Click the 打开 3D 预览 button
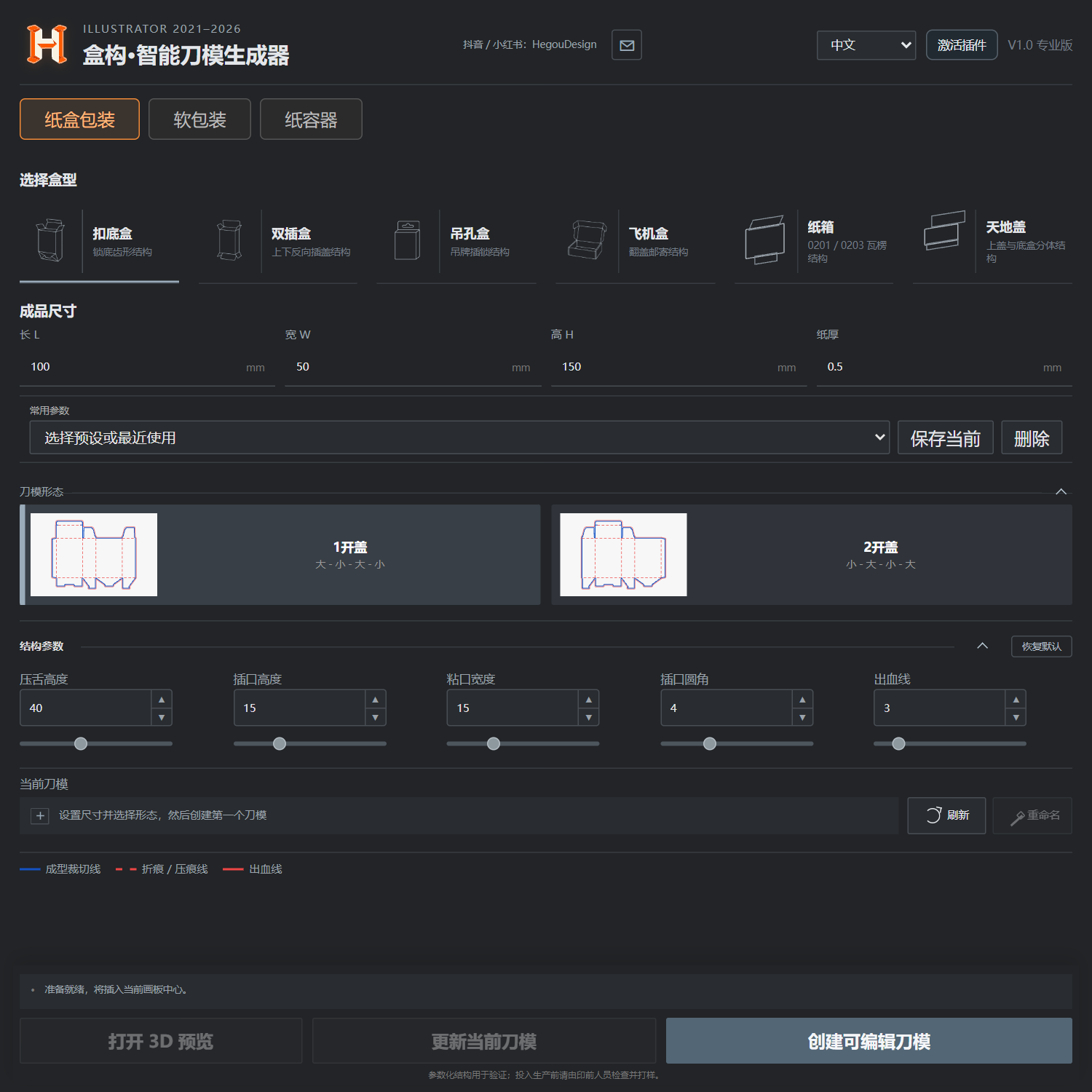This screenshot has height=1092, width=1092. coord(161,1041)
